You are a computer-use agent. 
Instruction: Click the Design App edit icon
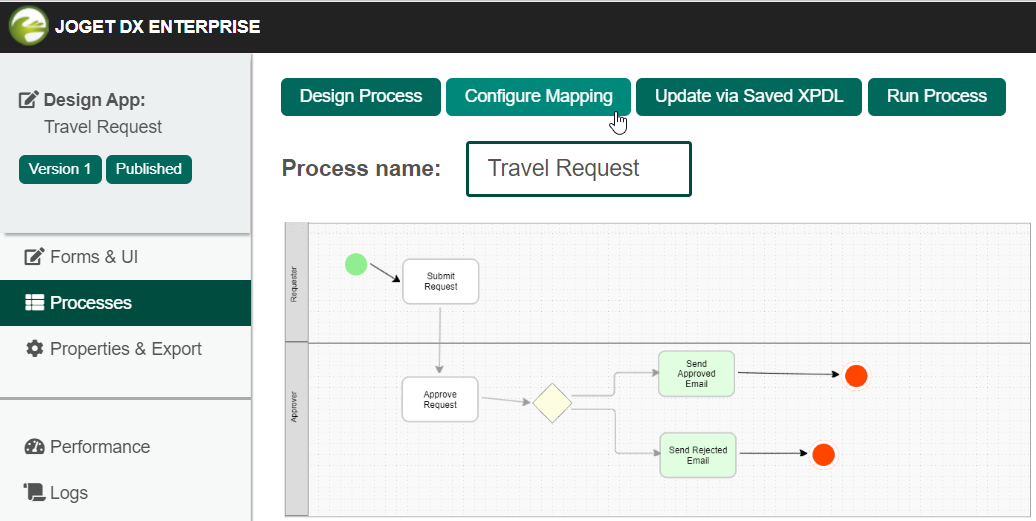[29, 100]
